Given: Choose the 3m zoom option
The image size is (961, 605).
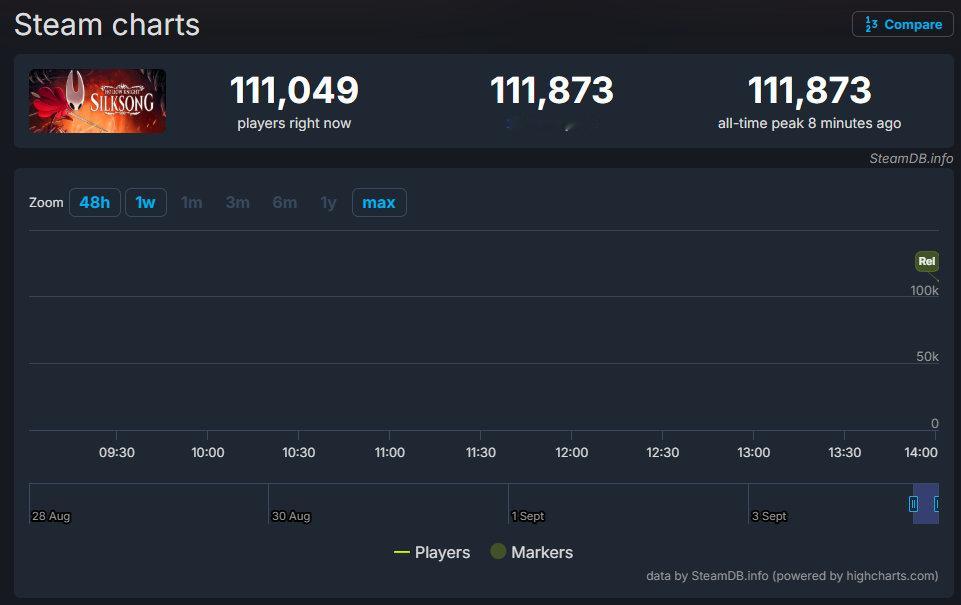Looking at the screenshot, I should tap(238, 202).
